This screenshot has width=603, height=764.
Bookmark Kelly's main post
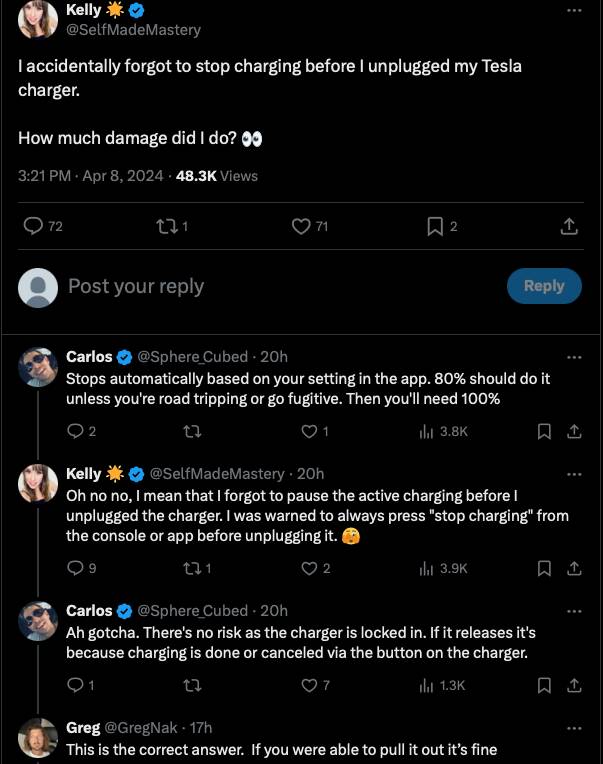(x=435, y=227)
